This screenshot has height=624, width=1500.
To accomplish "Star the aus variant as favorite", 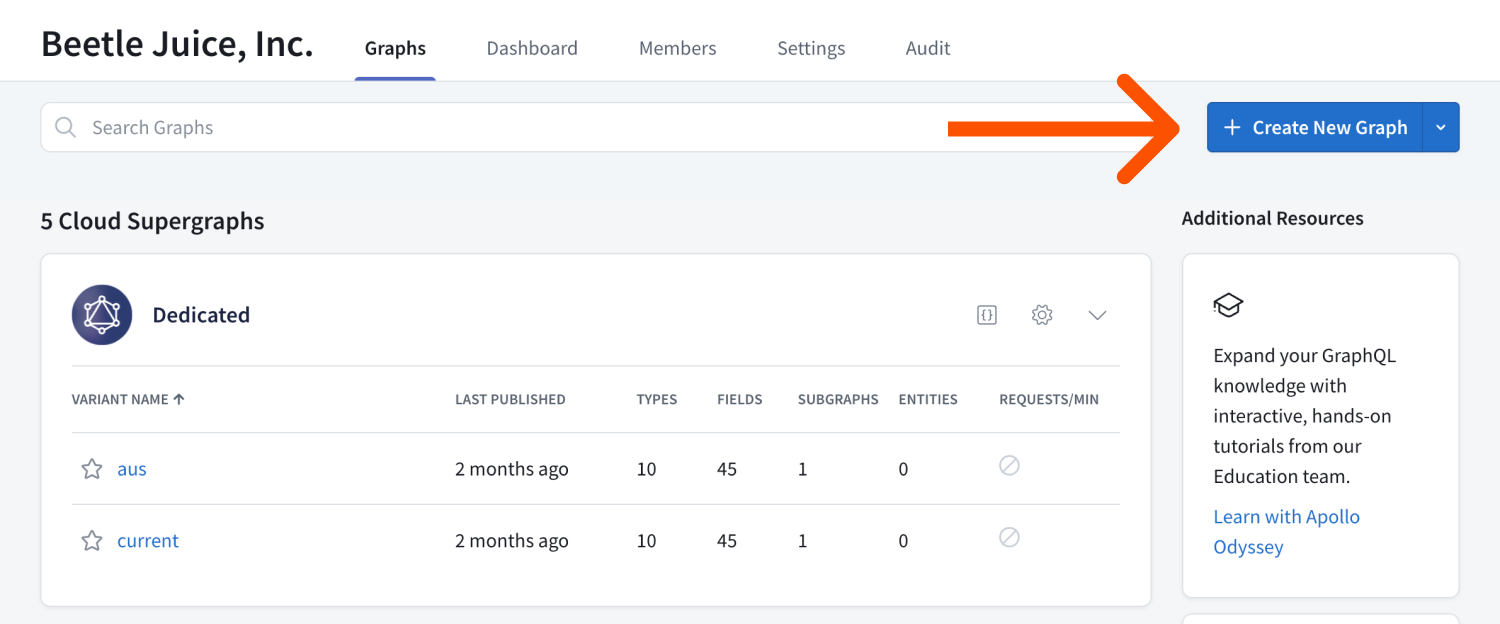I will (x=91, y=468).
